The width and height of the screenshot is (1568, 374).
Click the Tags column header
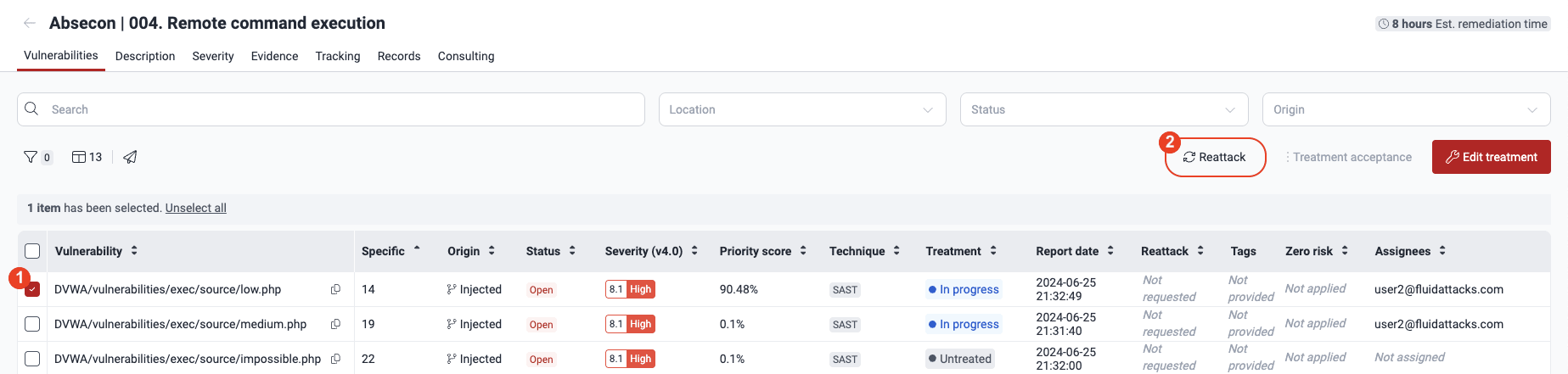[1244, 251]
